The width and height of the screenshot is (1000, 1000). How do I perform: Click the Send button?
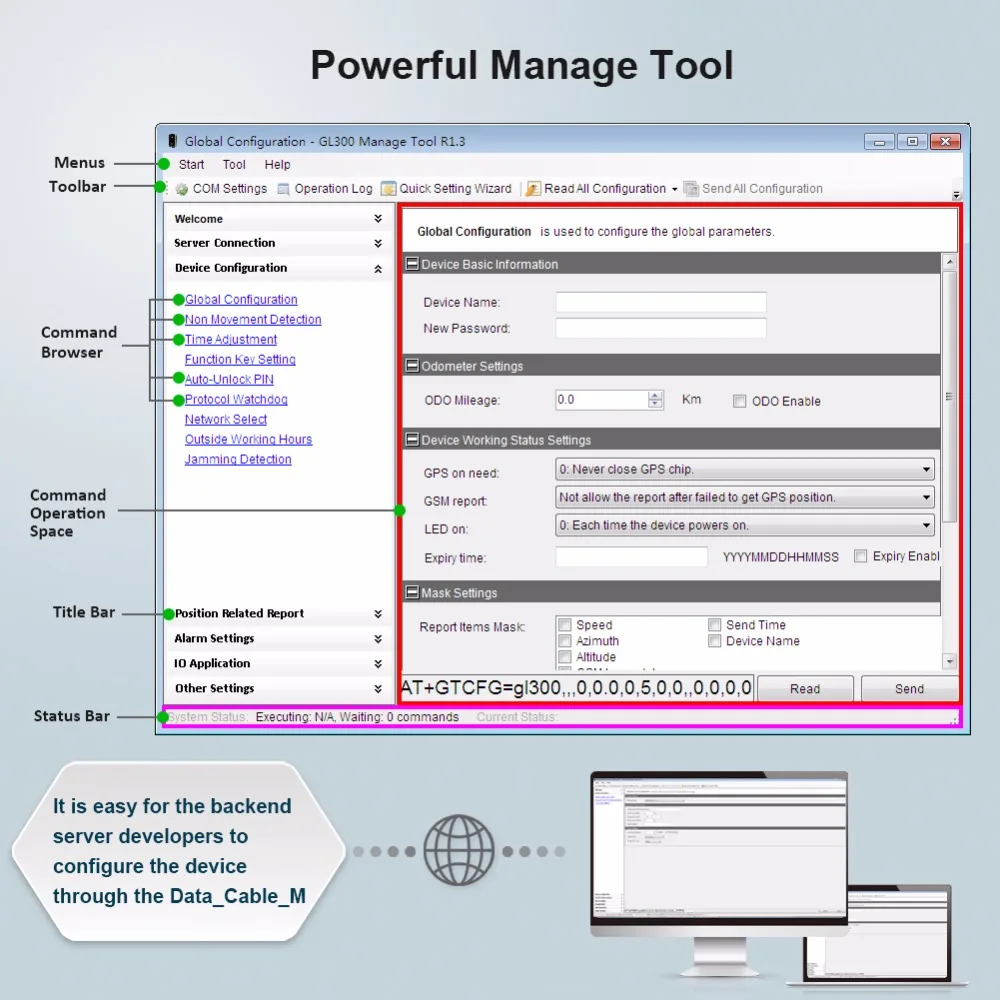click(909, 689)
